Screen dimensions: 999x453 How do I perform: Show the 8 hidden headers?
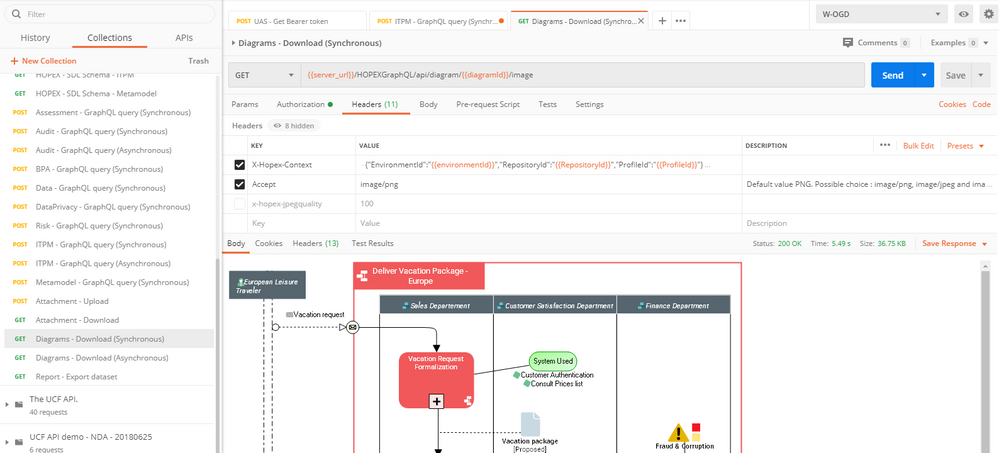(294, 126)
